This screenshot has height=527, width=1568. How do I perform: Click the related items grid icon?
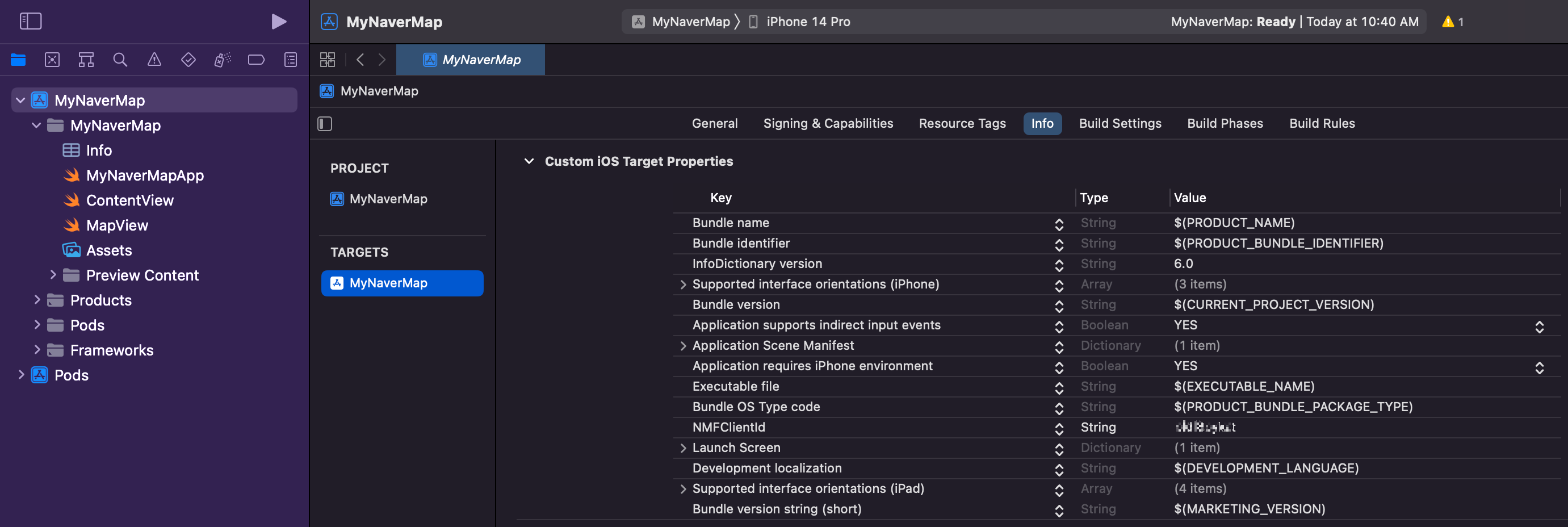(328, 60)
